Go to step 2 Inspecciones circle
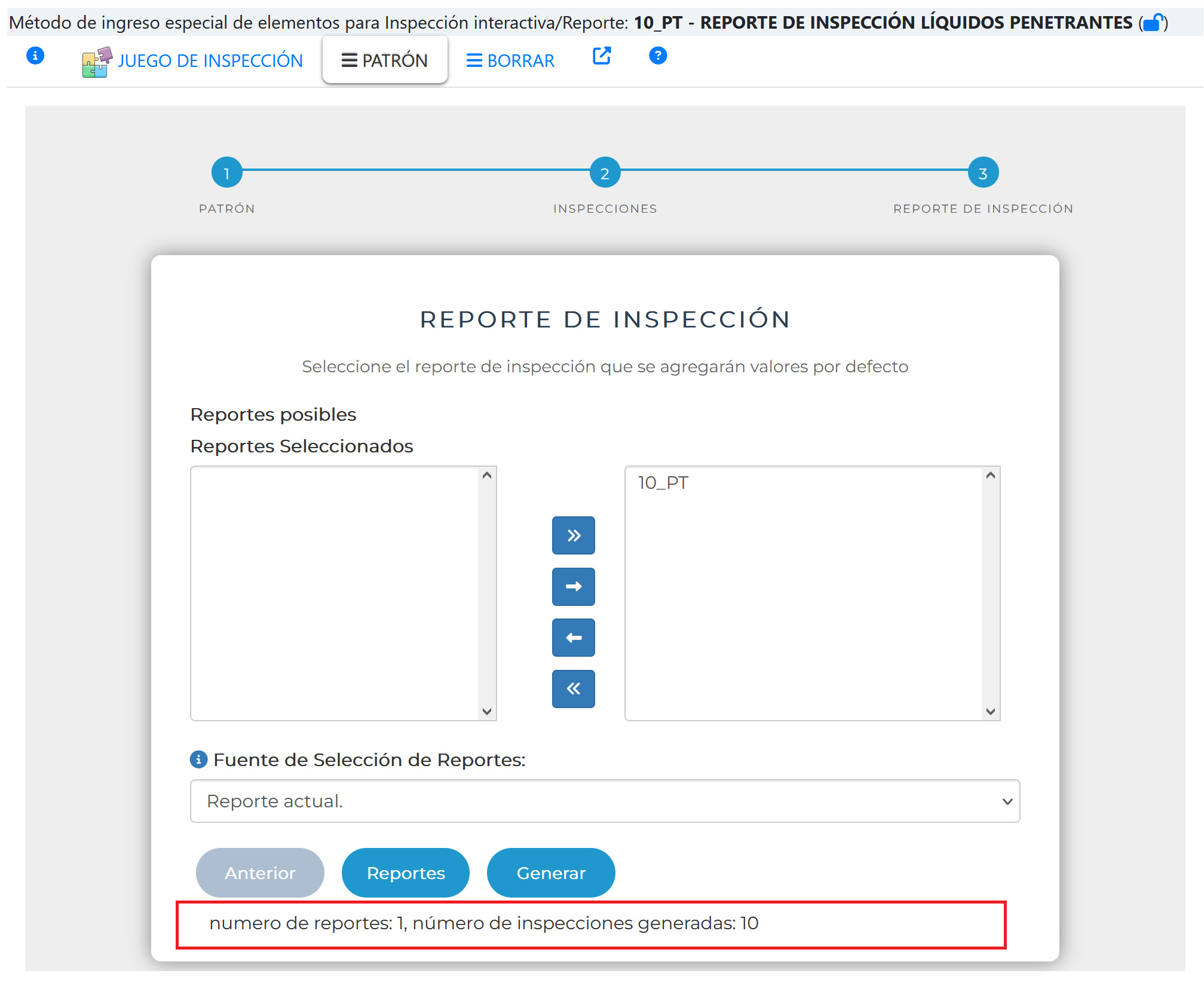The image size is (1204, 983). click(x=605, y=173)
